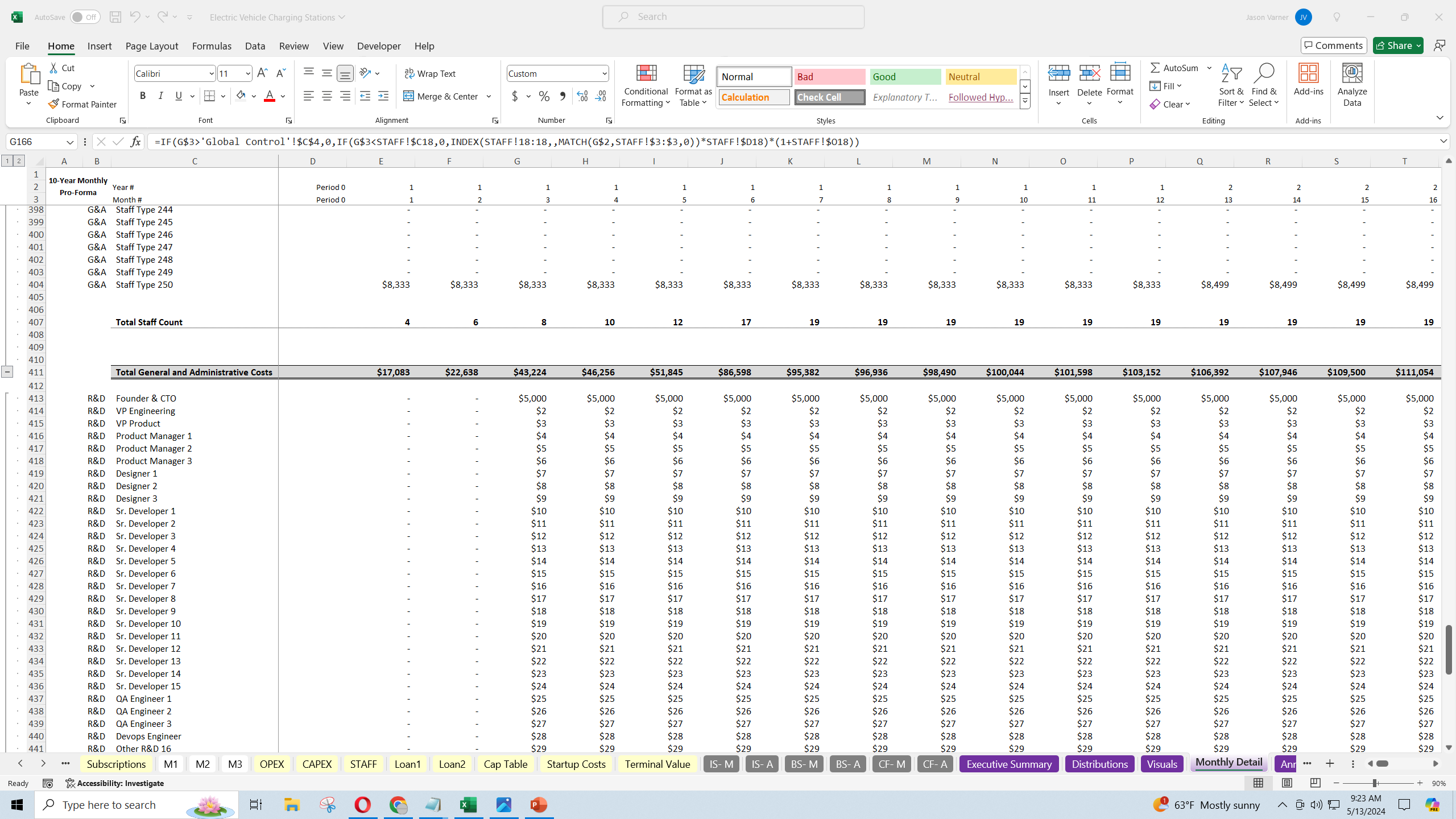Open the Conditional Formatting menu

646,85
